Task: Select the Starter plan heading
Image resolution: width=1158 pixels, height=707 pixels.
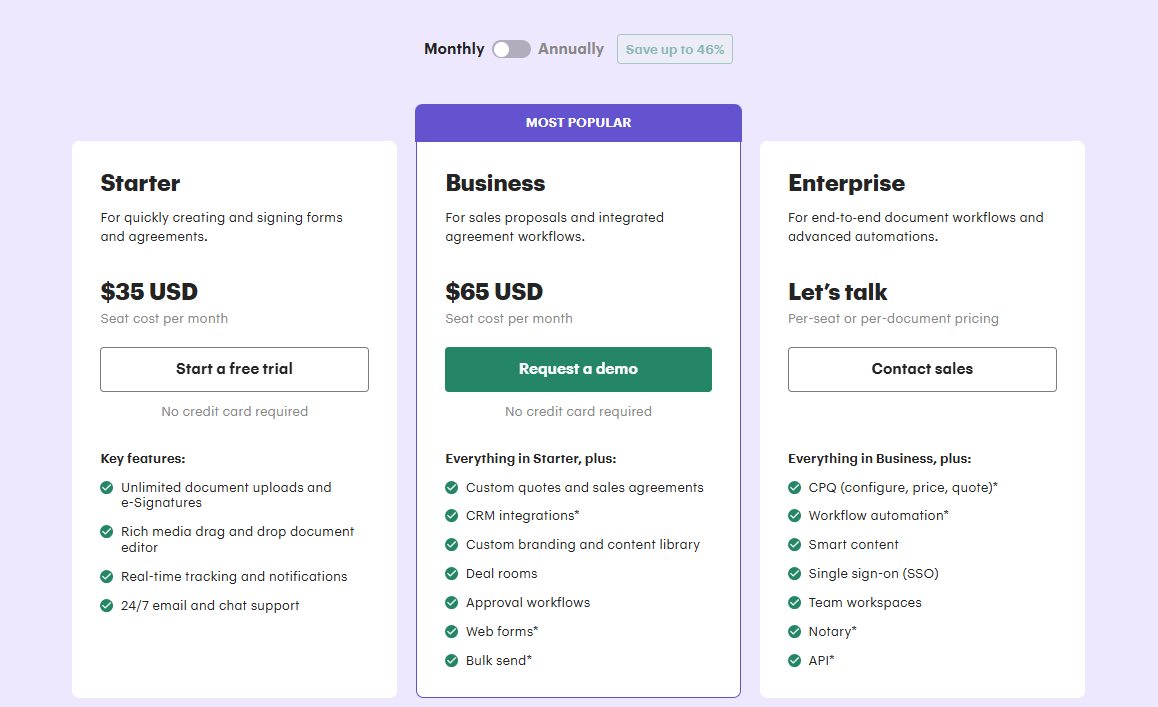Action: coord(140,184)
